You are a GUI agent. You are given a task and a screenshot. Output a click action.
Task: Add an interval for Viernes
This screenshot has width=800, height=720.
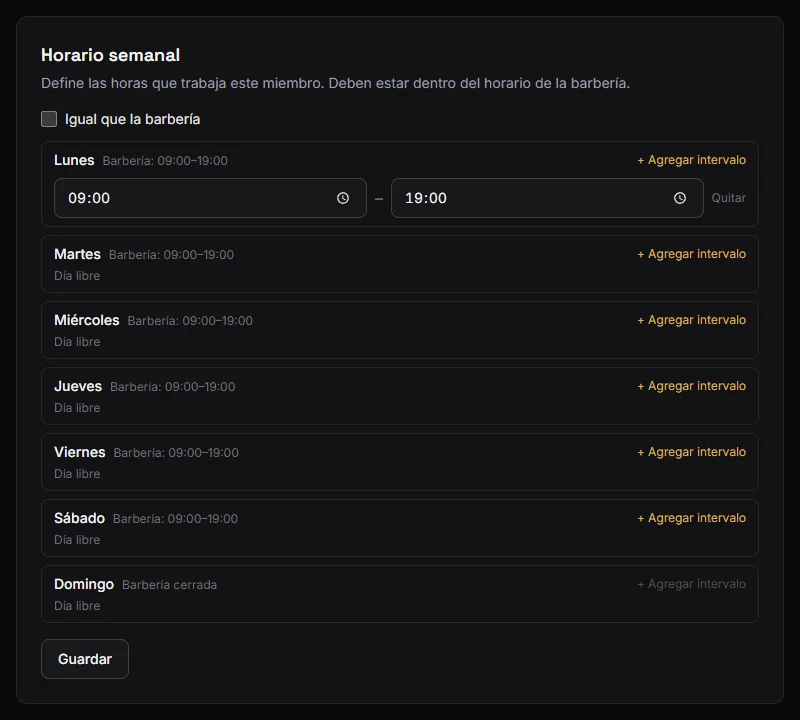pyautogui.click(x=691, y=452)
